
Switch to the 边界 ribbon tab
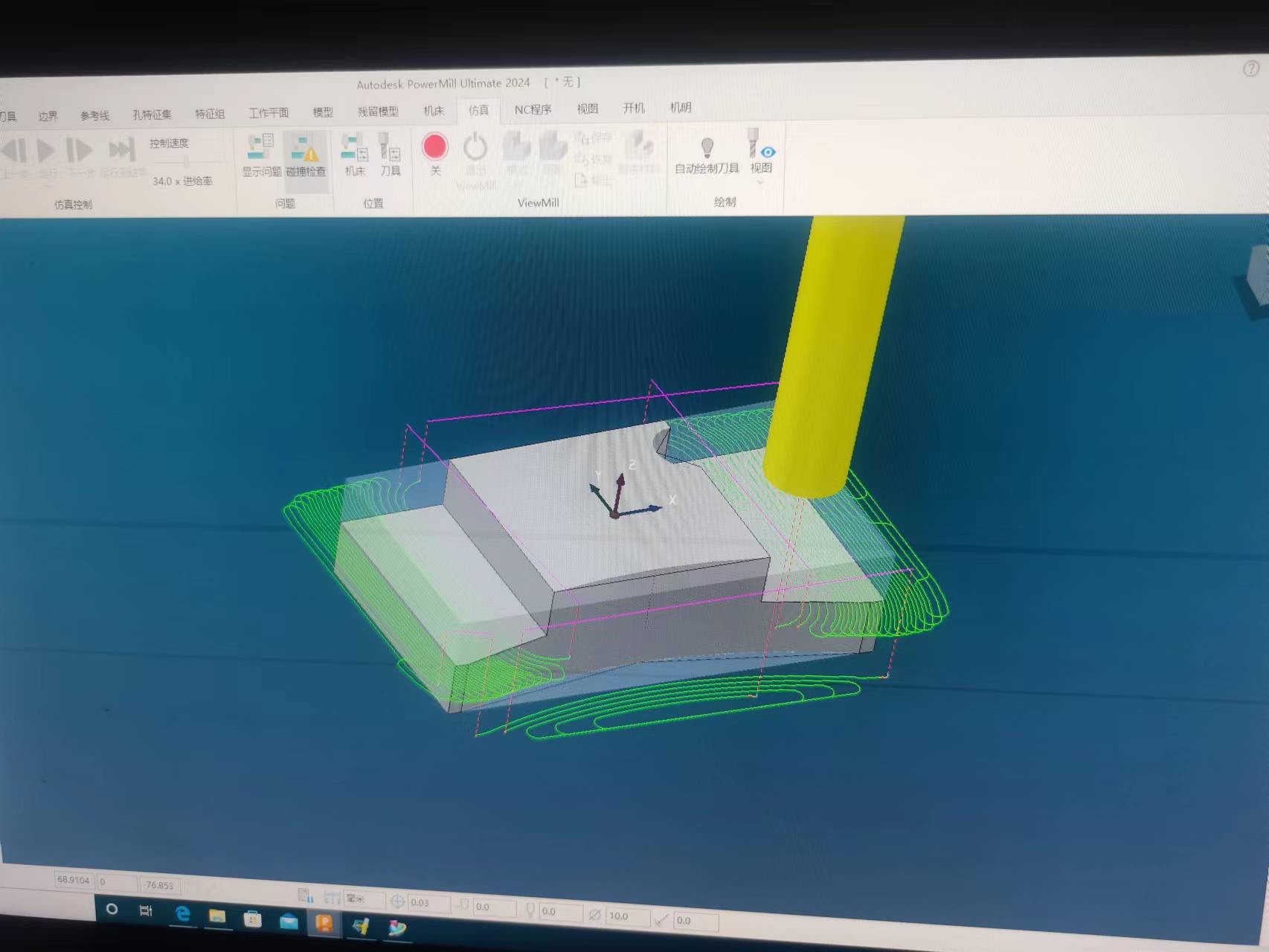coord(48,116)
